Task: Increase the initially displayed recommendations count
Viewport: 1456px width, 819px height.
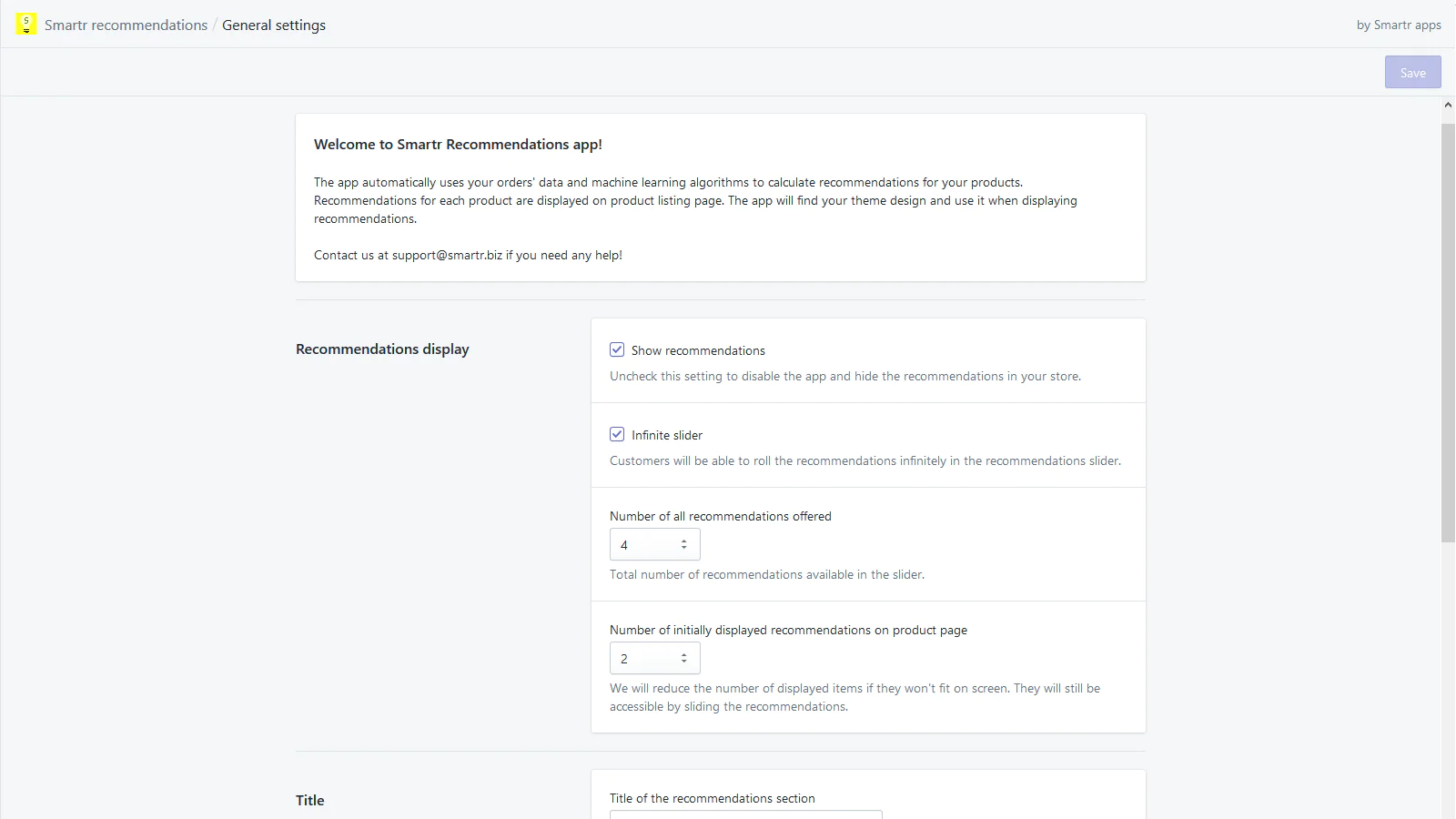Action: click(684, 655)
